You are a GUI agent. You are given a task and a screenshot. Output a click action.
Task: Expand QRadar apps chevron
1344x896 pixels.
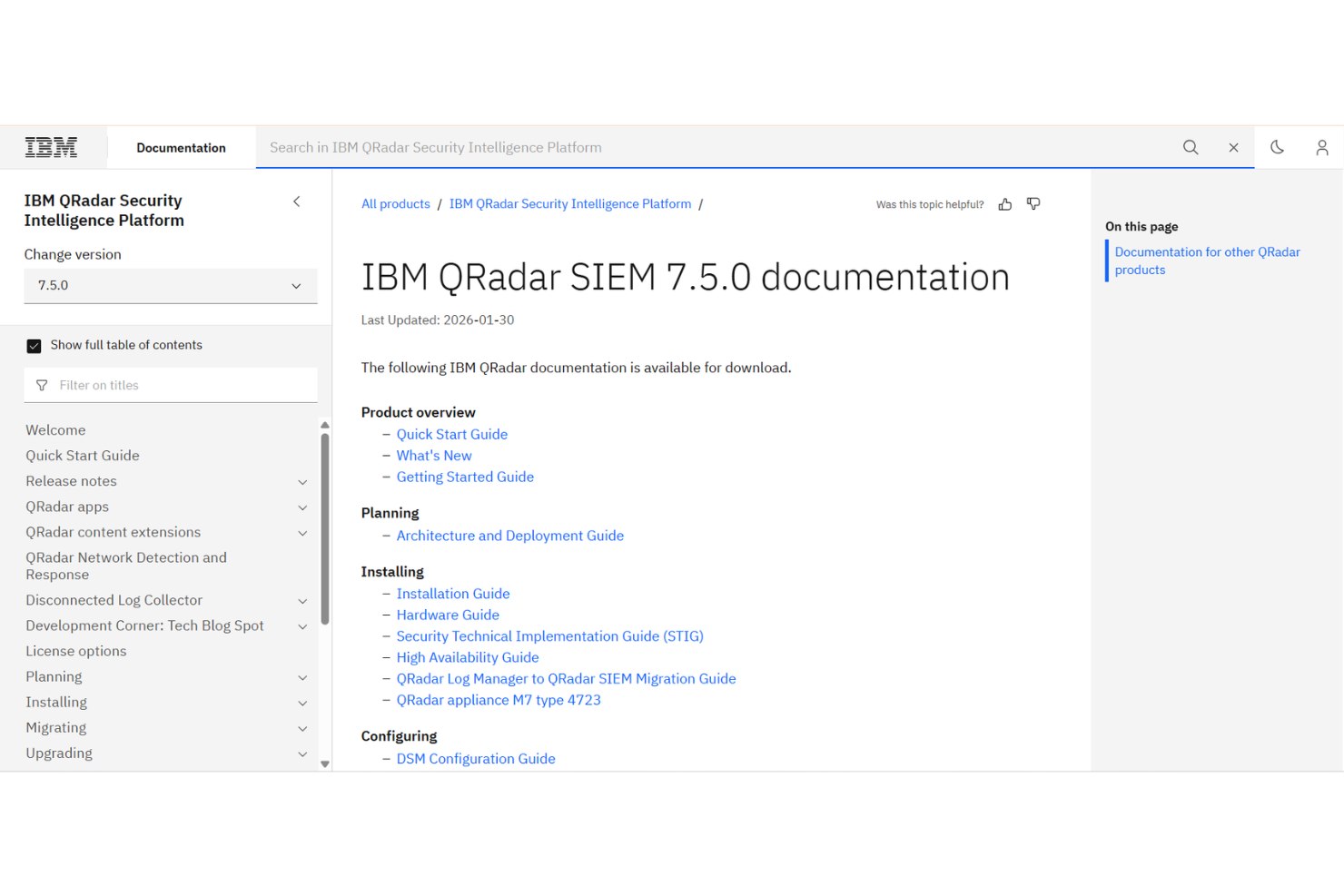pyautogui.click(x=302, y=507)
